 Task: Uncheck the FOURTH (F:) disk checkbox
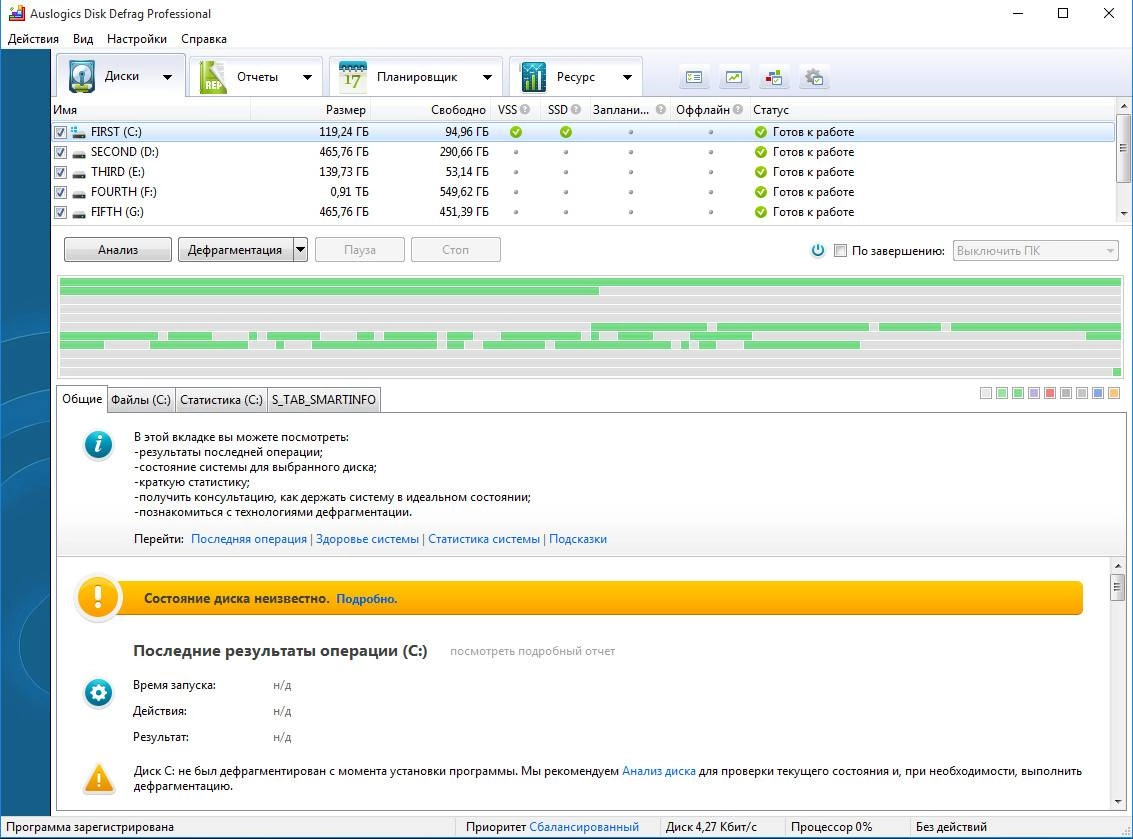point(60,193)
